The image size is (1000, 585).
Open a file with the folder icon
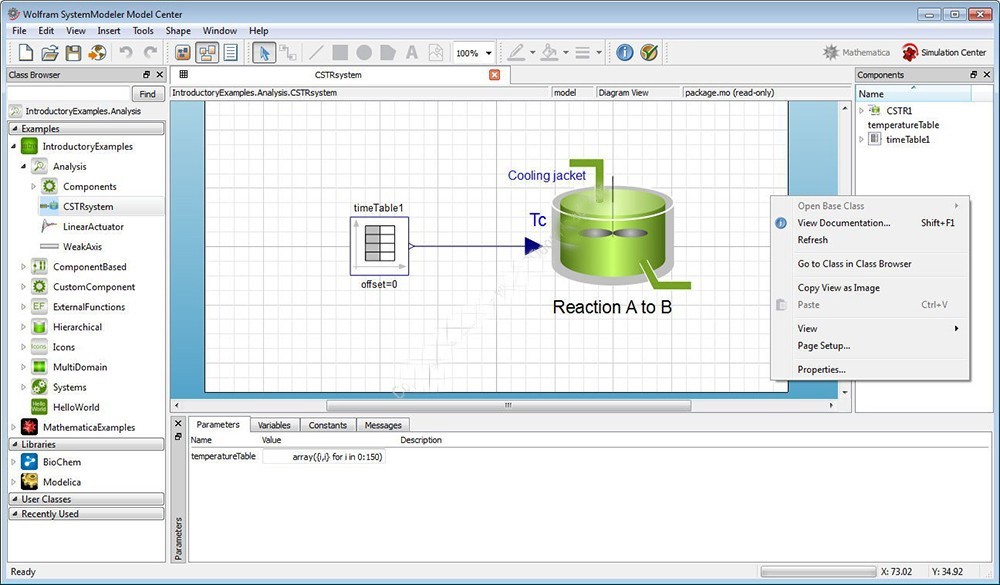pyautogui.click(x=50, y=52)
